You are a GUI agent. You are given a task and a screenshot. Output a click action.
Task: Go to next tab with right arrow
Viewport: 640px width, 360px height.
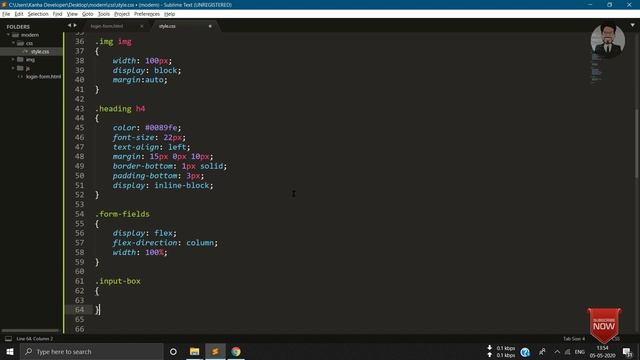(75, 25)
